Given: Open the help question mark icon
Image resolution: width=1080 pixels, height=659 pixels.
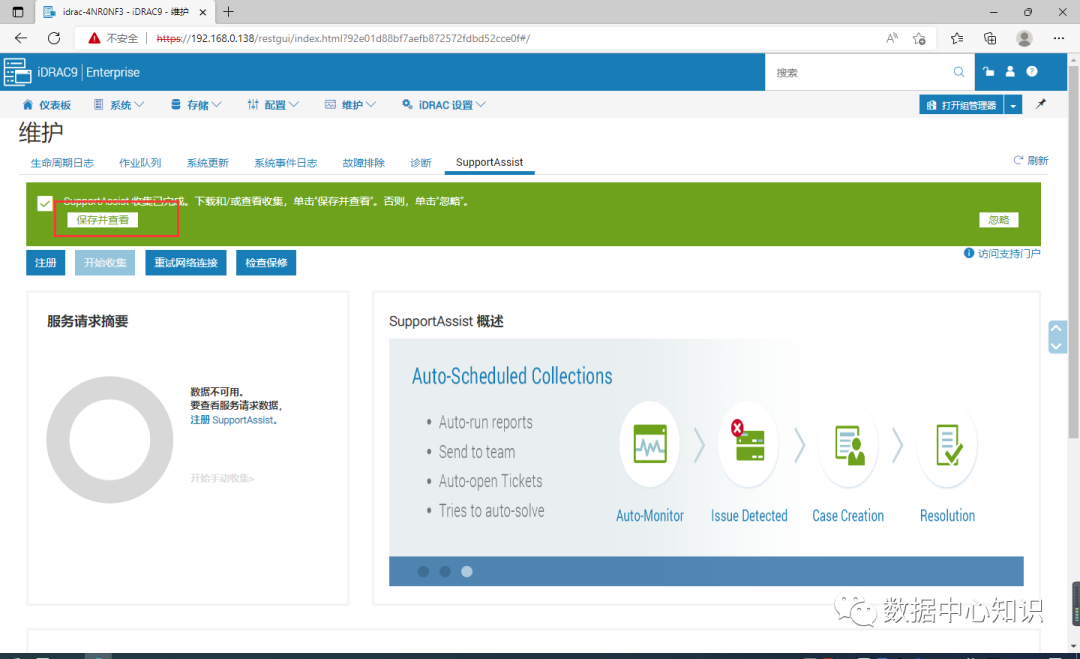Looking at the screenshot, I should [x=1032, y=72].
